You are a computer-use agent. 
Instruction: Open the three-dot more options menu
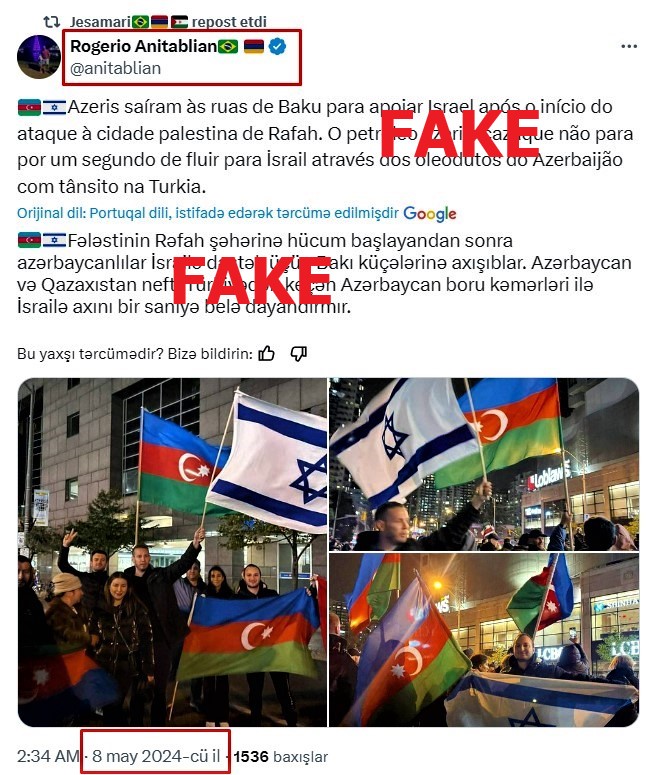[629, 46]
